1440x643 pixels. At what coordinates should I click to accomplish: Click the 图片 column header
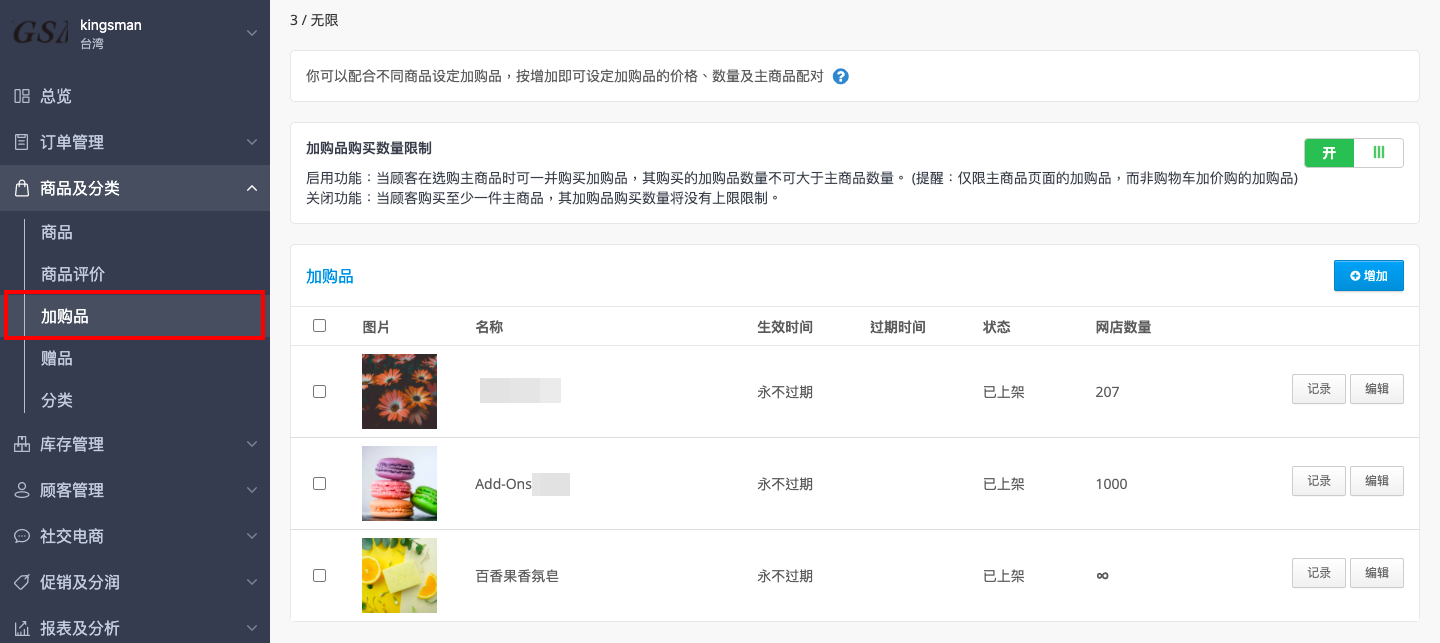376,327
